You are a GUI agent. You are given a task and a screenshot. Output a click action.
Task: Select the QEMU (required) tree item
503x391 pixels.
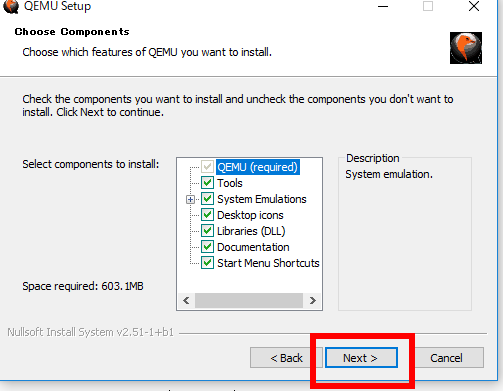point(258,167)
